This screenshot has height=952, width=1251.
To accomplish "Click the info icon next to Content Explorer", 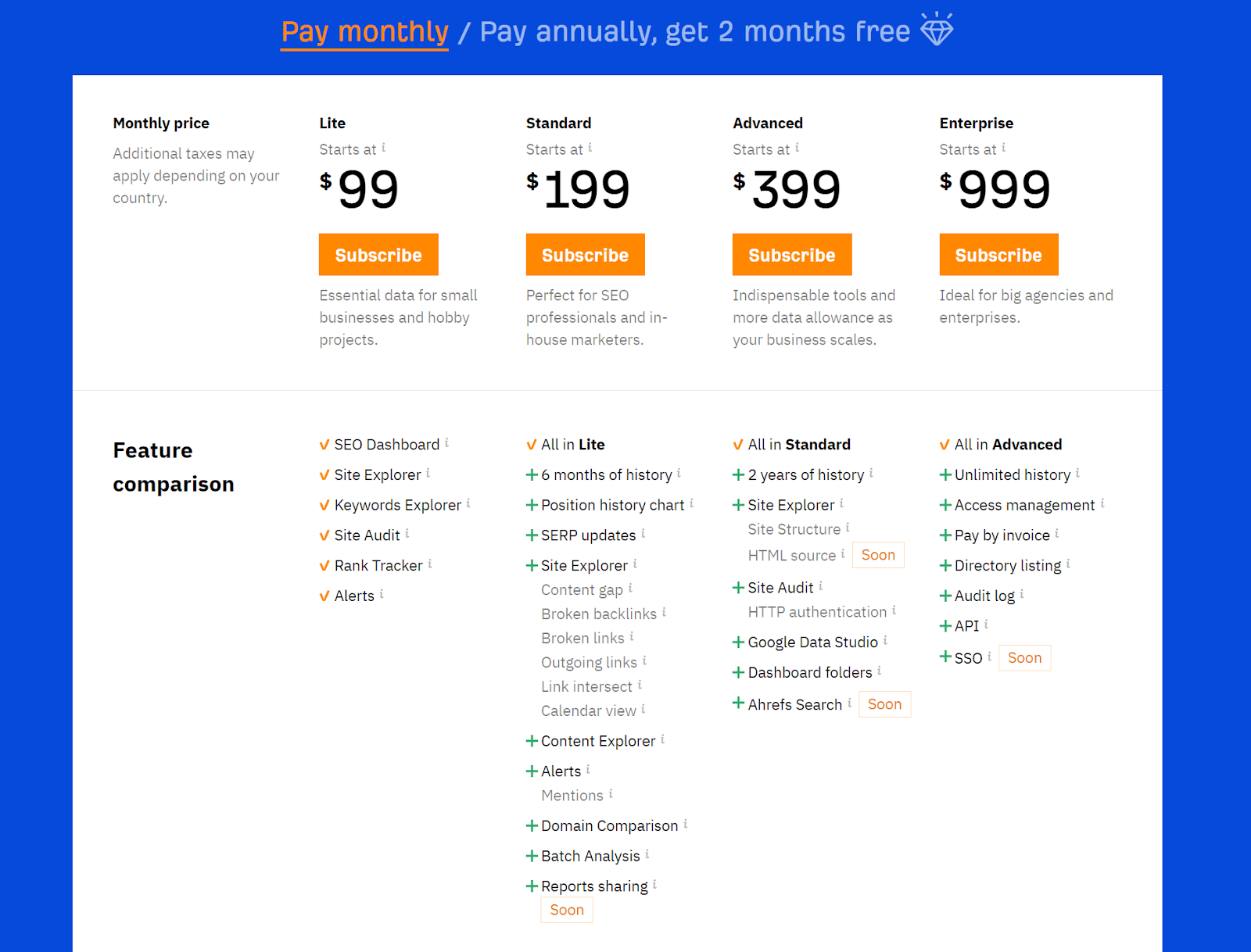I will [x=663, y=739].
